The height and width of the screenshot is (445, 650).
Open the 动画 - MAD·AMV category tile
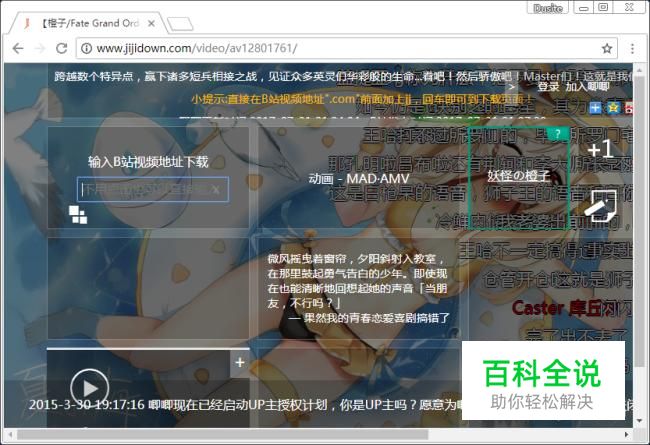pos(359,179)
